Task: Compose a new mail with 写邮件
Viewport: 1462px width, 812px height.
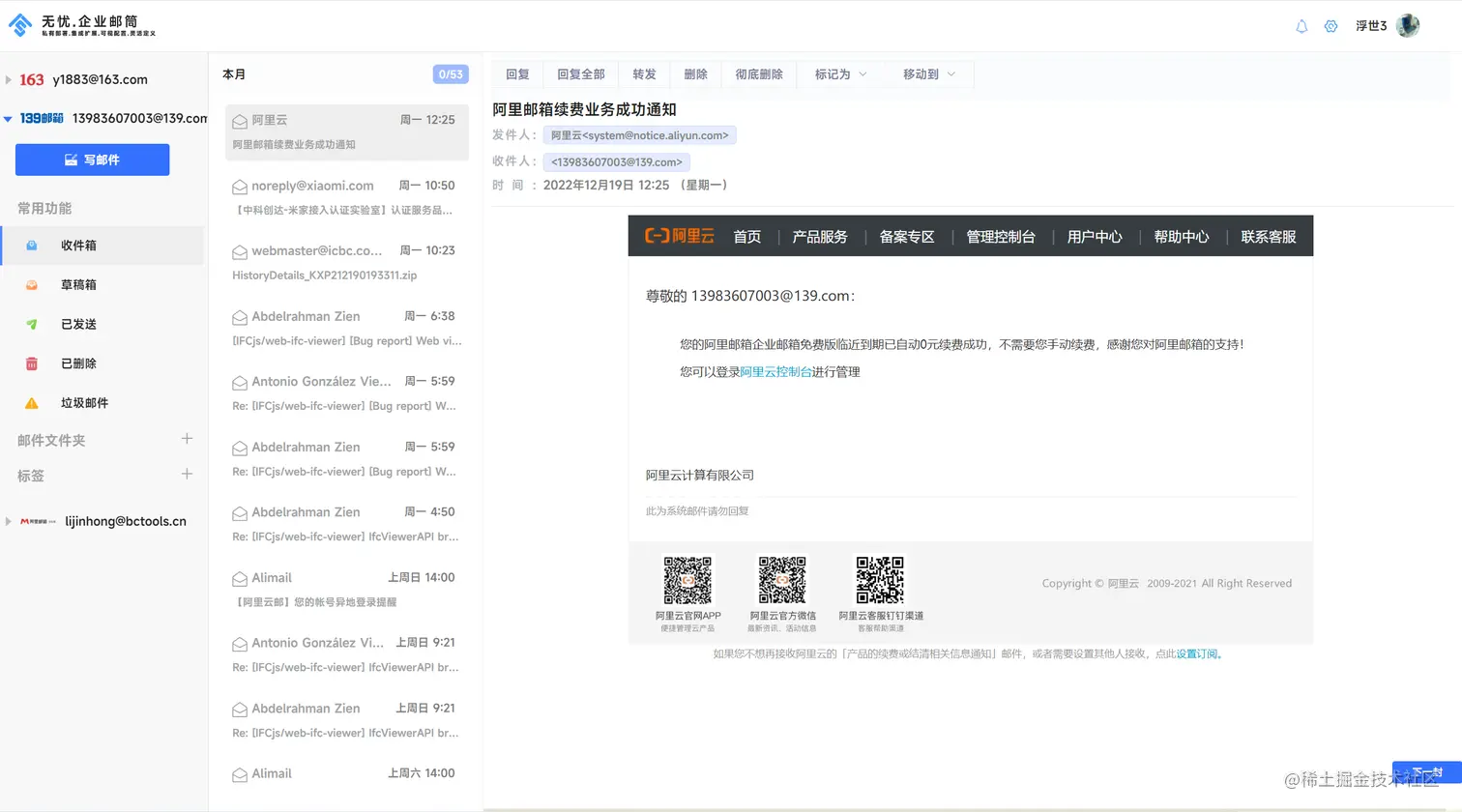Action: coord(92,159)
